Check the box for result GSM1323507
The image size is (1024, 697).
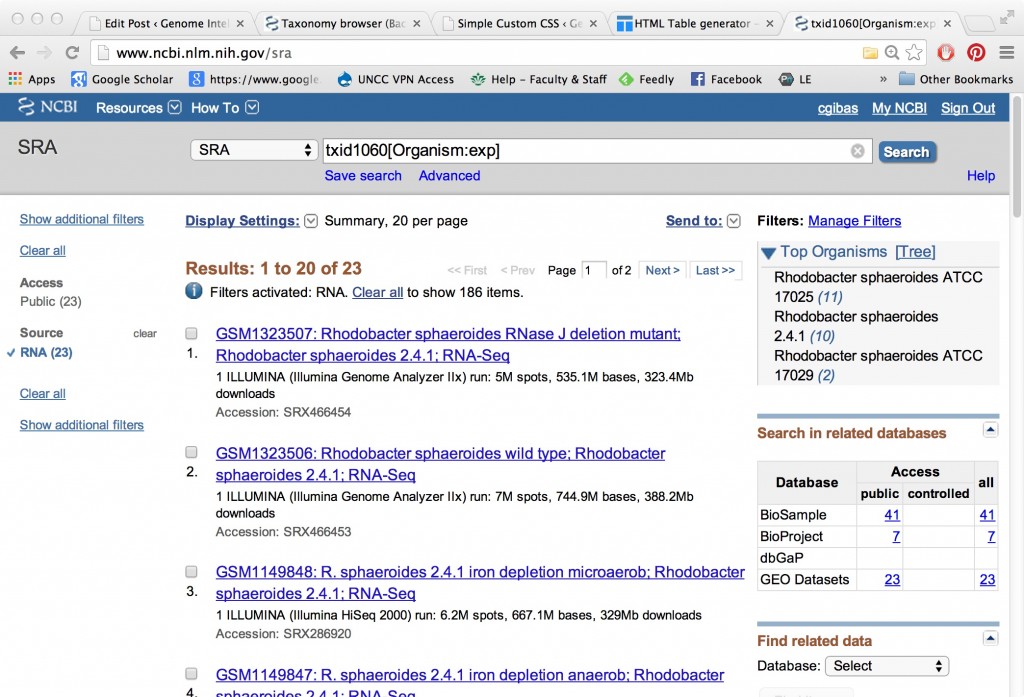point(192,334)
